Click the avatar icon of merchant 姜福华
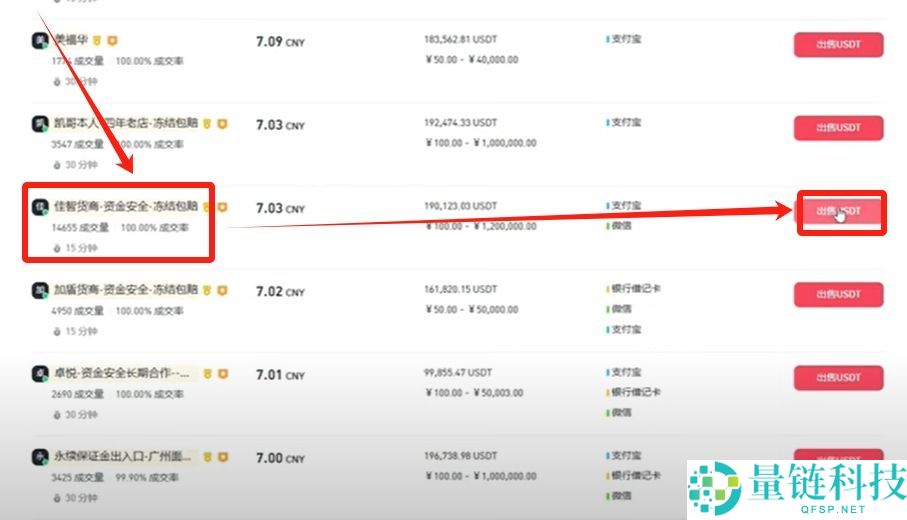 pyautogui.click(x=41, y=41)
